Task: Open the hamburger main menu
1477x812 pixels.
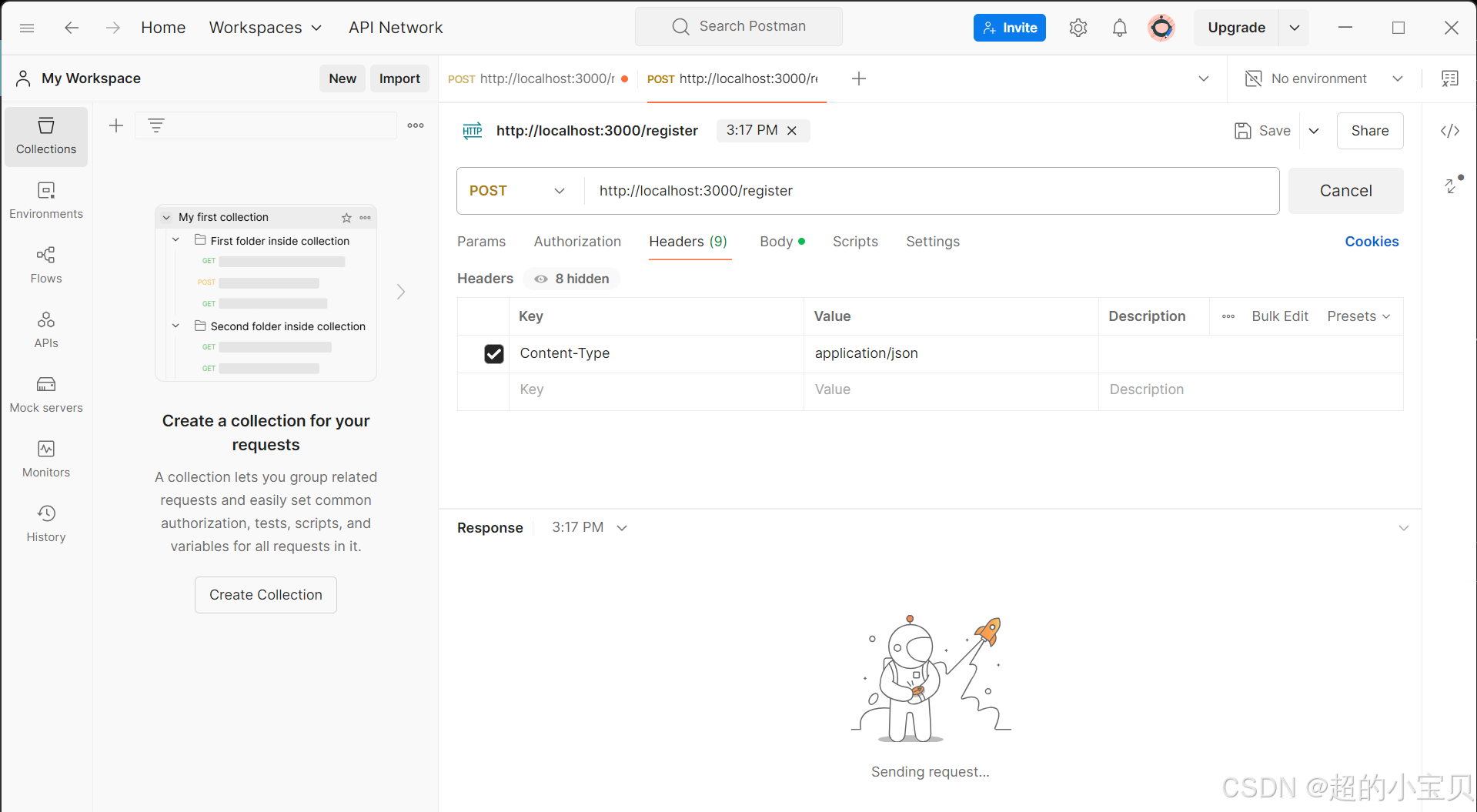Action: click(x=27, y=28)
